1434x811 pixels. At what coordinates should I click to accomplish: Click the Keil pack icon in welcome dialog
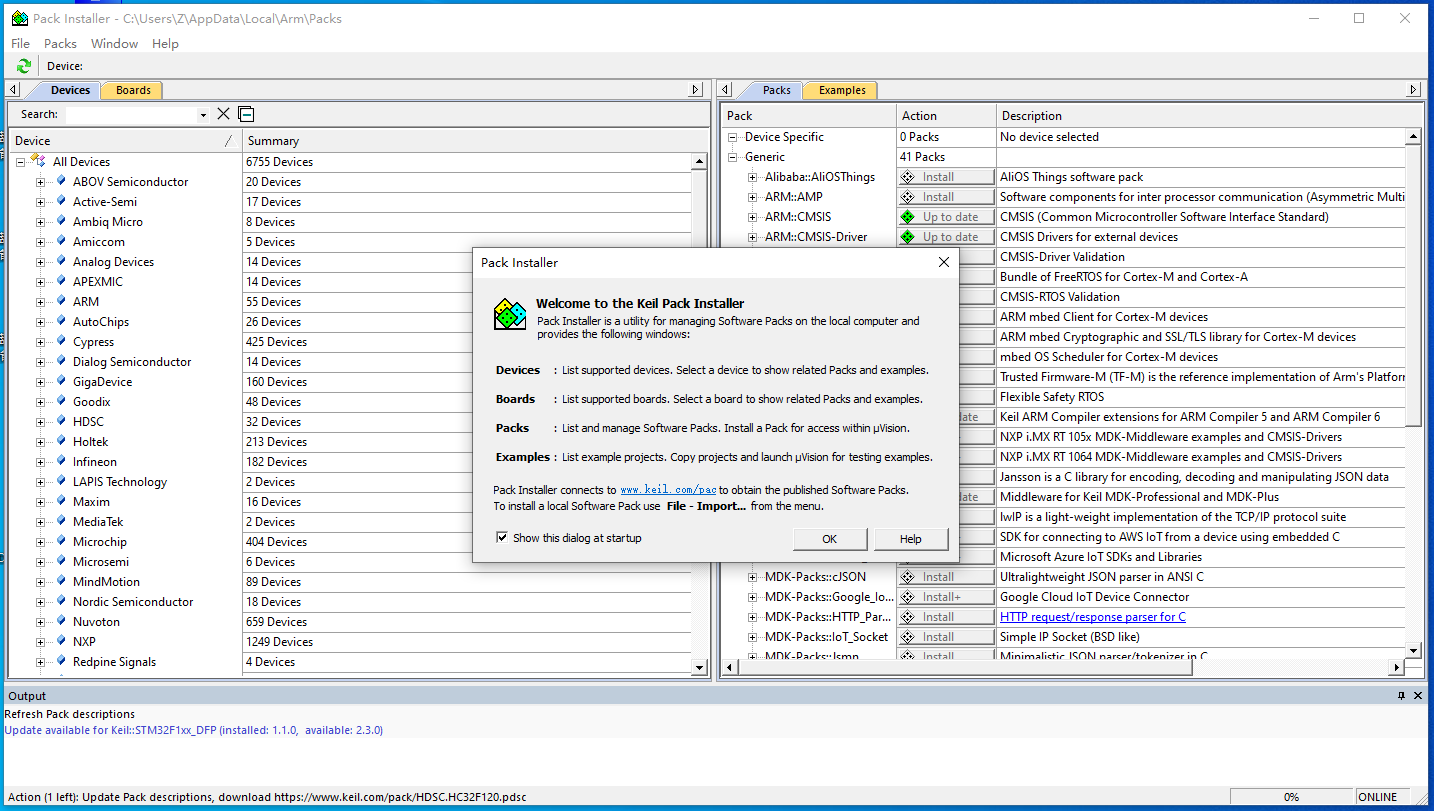coord(510,314)
